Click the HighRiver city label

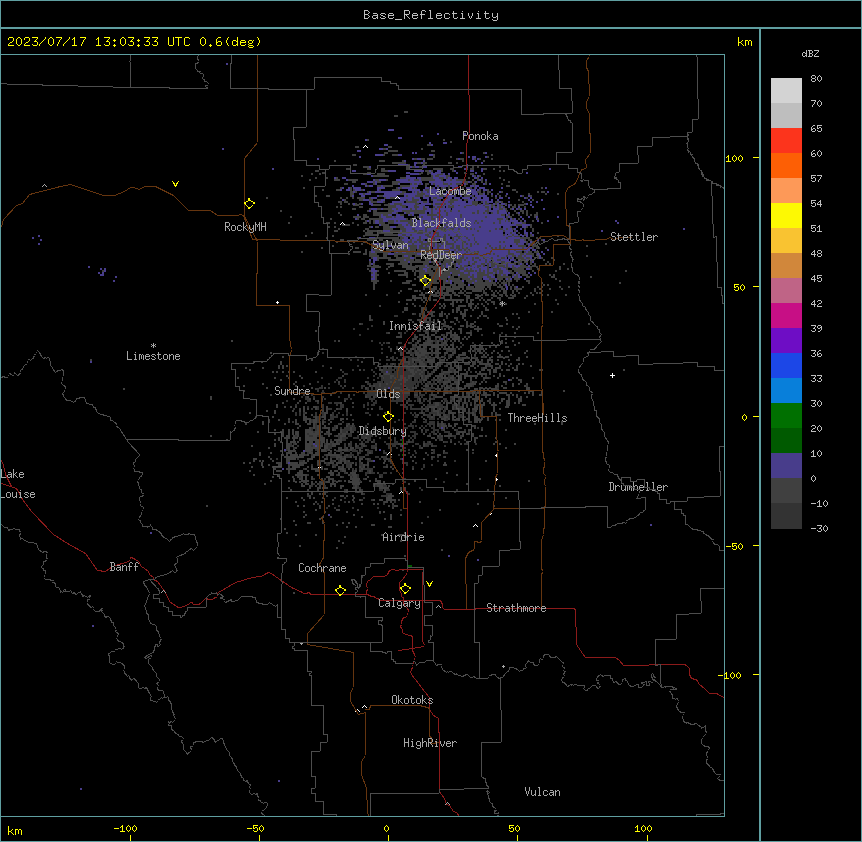430,743
